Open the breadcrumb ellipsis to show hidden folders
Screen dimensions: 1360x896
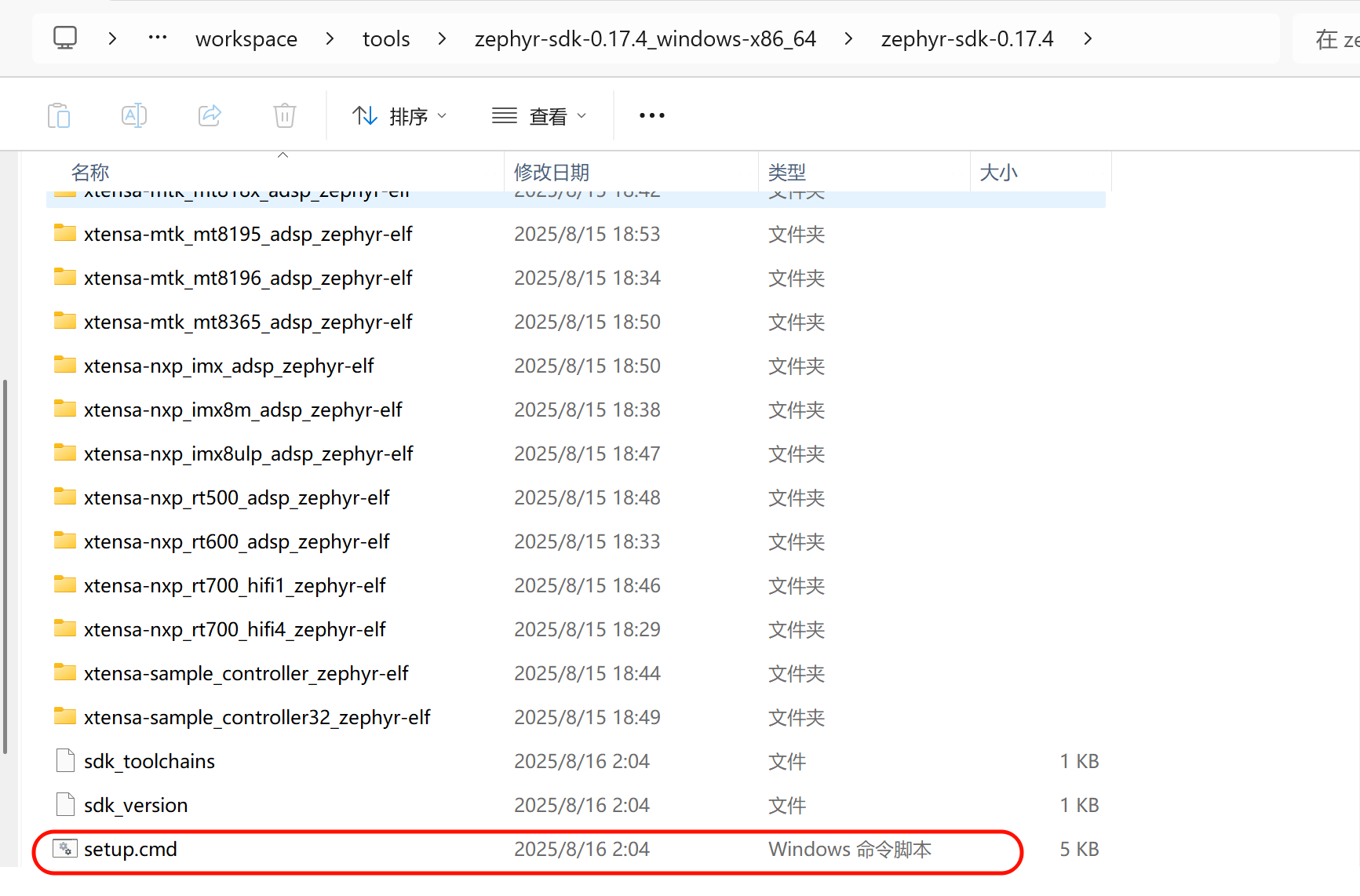[x=157, y=38]
